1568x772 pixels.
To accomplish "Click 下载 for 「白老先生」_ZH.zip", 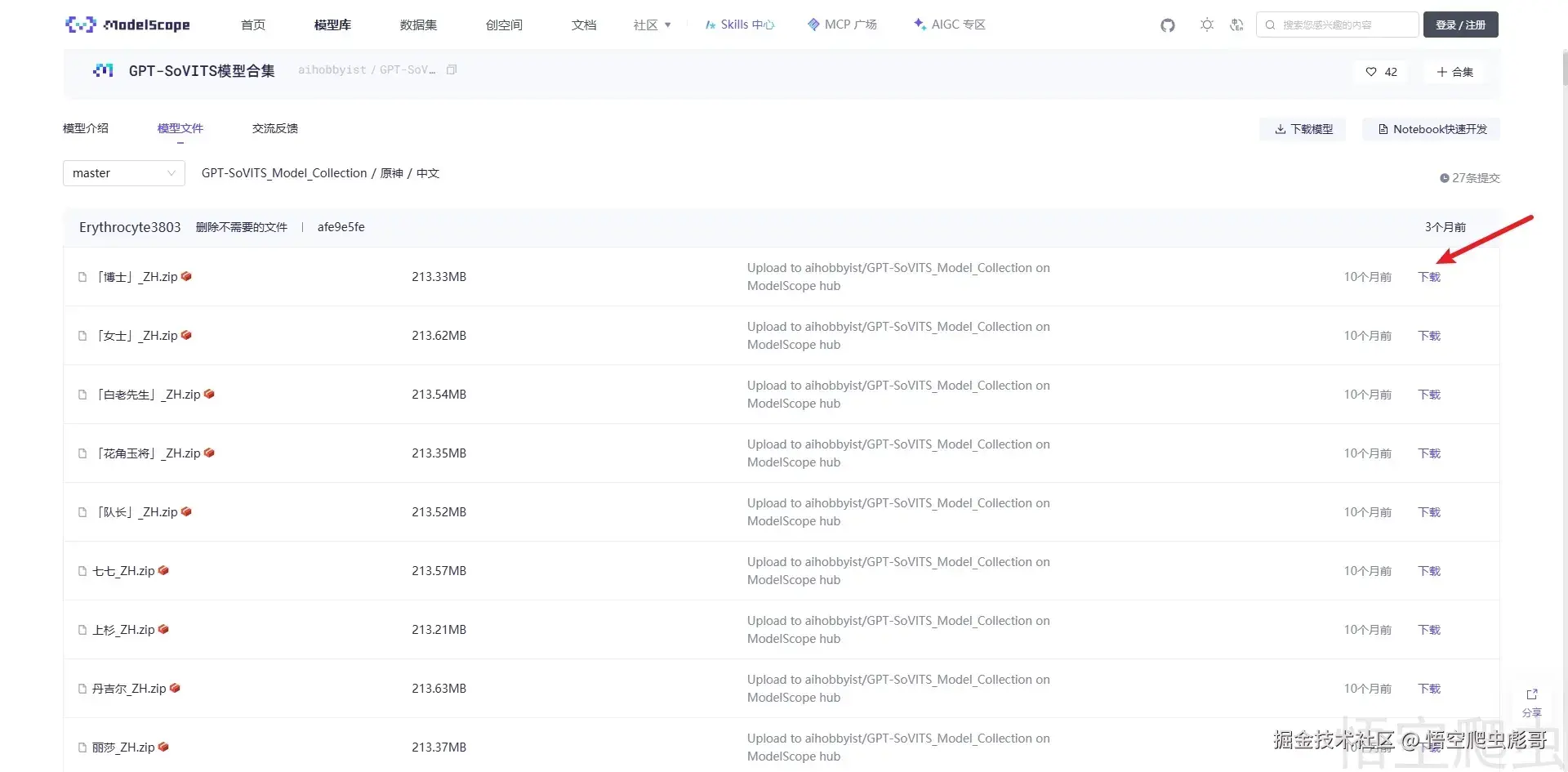I will tap(1429, 395).
